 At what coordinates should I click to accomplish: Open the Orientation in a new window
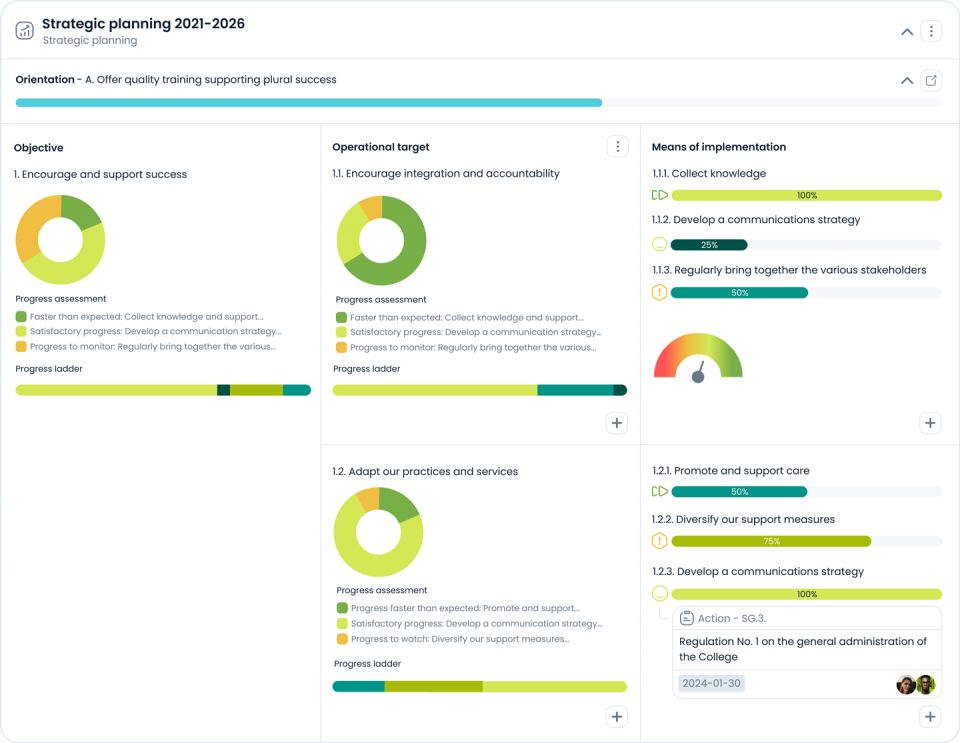pos(931,80)
